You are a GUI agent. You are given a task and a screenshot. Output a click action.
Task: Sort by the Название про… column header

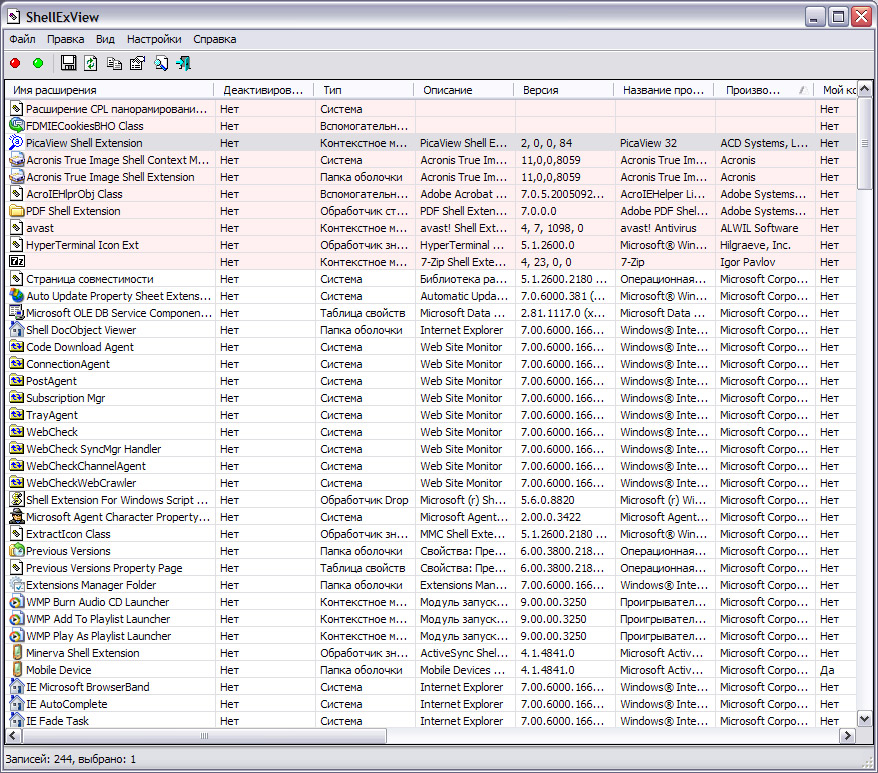[x=664, y=90]
